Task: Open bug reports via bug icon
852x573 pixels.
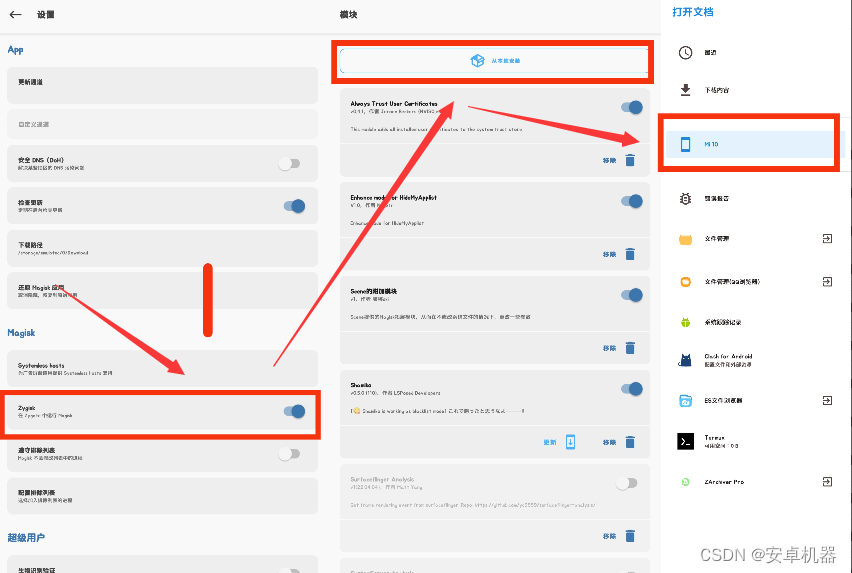Action: [x=685, y=199]
